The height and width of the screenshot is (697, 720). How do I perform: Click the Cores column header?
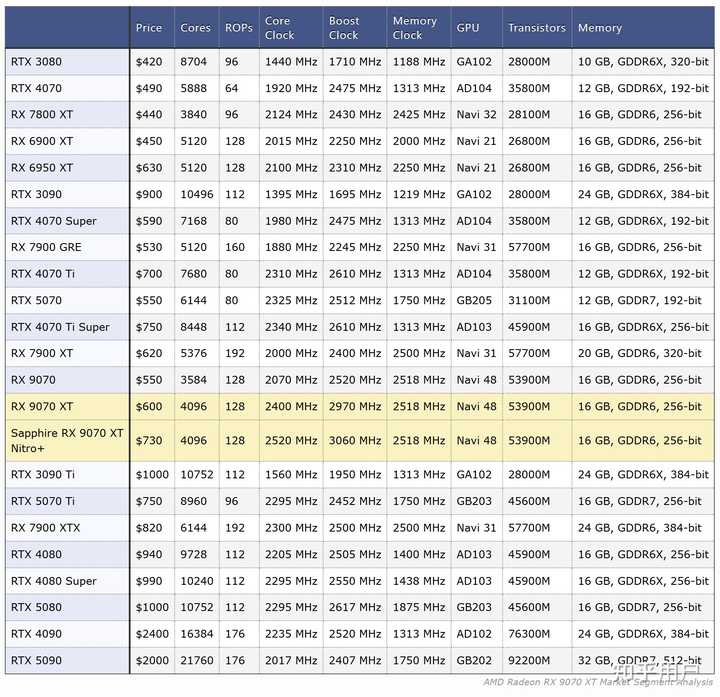click(195, 28)
